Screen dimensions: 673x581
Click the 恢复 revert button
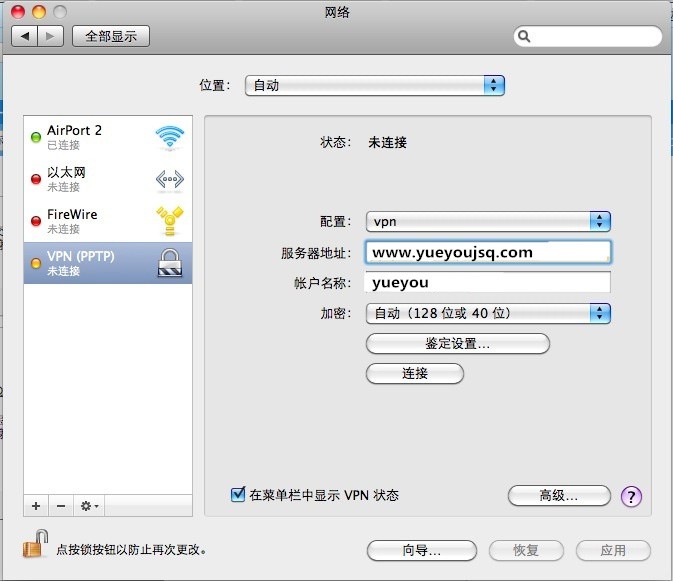click(x=526, y=551)
